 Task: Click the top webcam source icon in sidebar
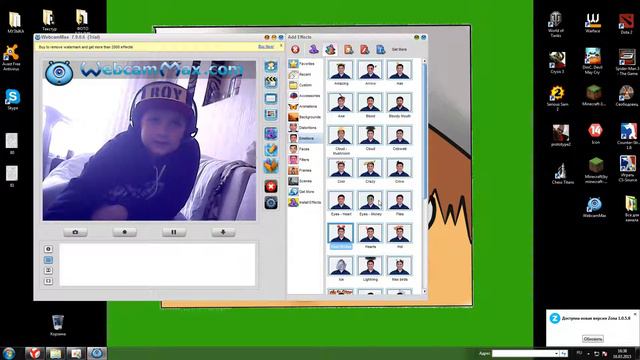(x=271, y=66)
